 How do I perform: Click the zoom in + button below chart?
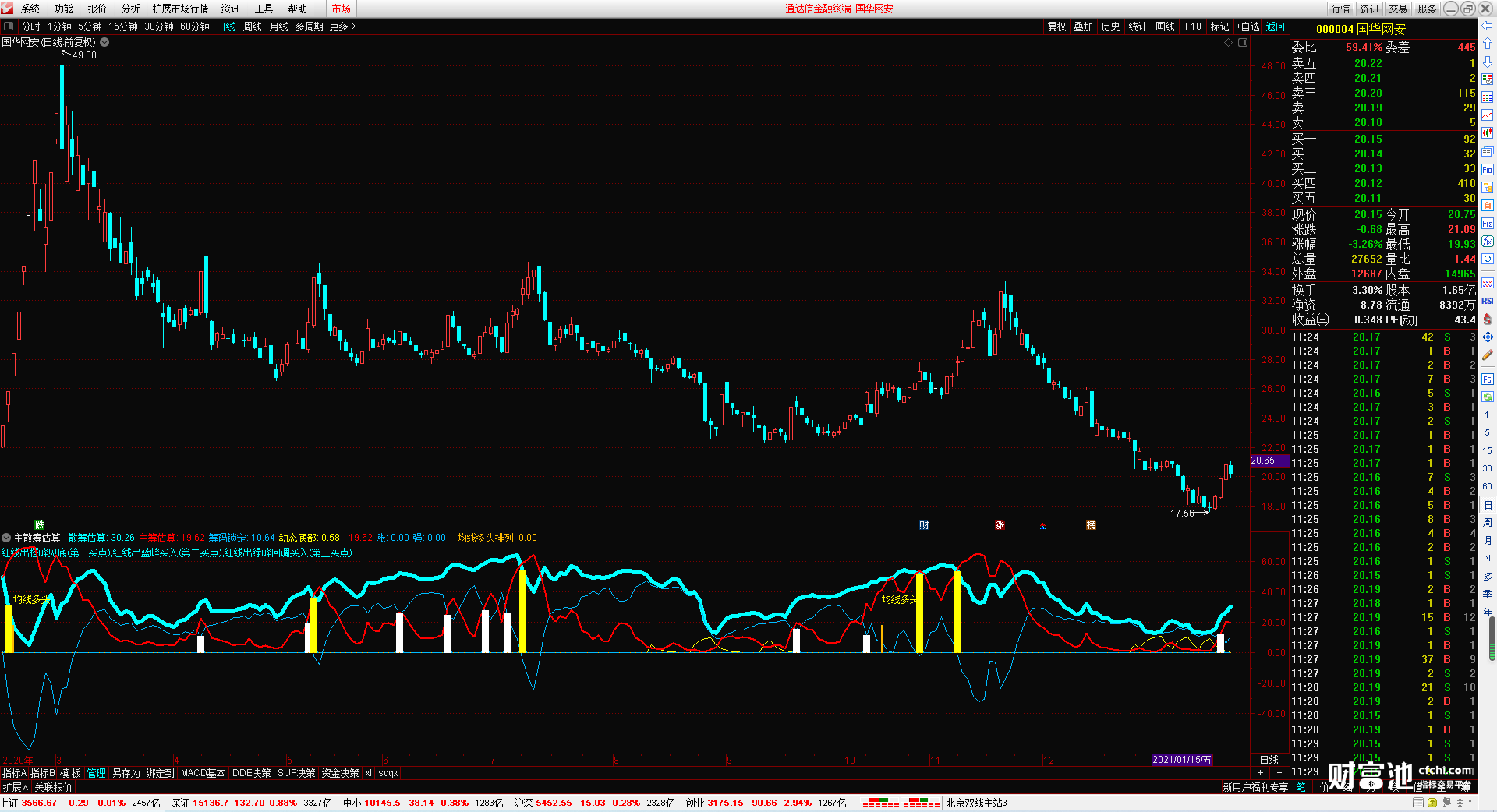coord(1261,772)
